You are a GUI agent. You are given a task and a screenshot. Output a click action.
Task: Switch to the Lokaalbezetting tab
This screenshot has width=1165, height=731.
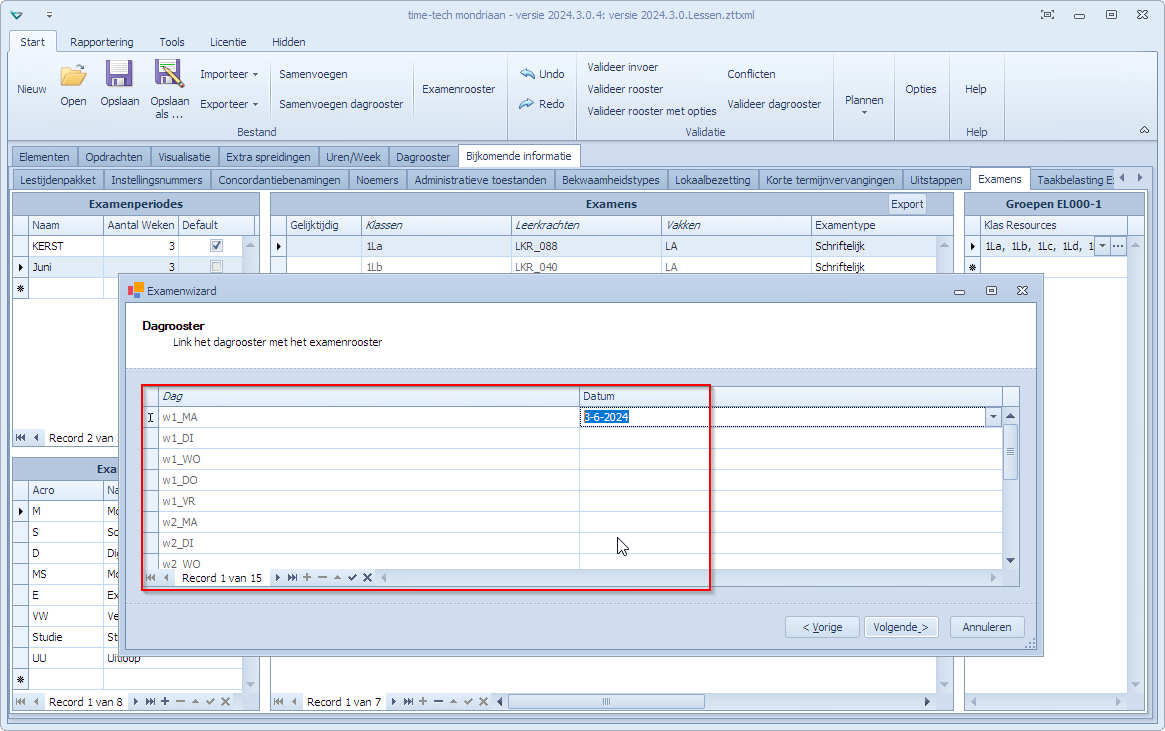(x=713, y=180)
